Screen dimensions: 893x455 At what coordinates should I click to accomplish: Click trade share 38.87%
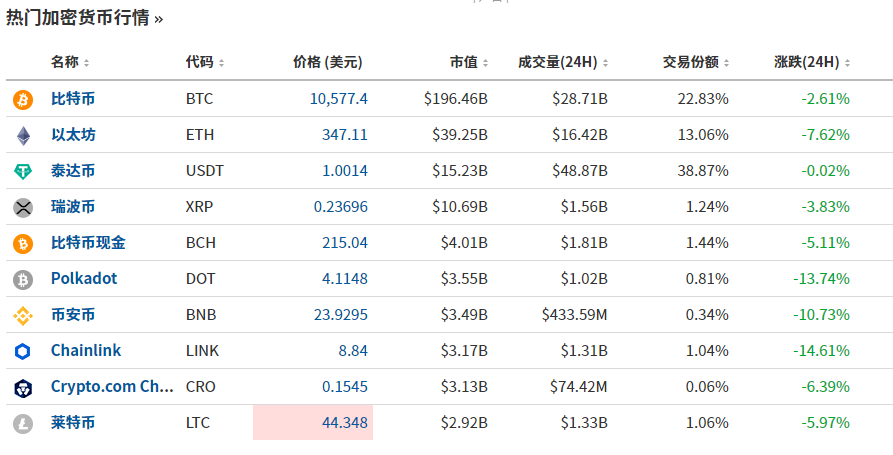[x=703, y=170]
